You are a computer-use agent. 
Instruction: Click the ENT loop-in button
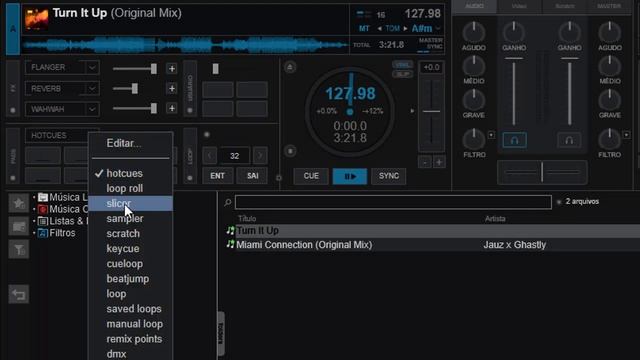(217, 176)
